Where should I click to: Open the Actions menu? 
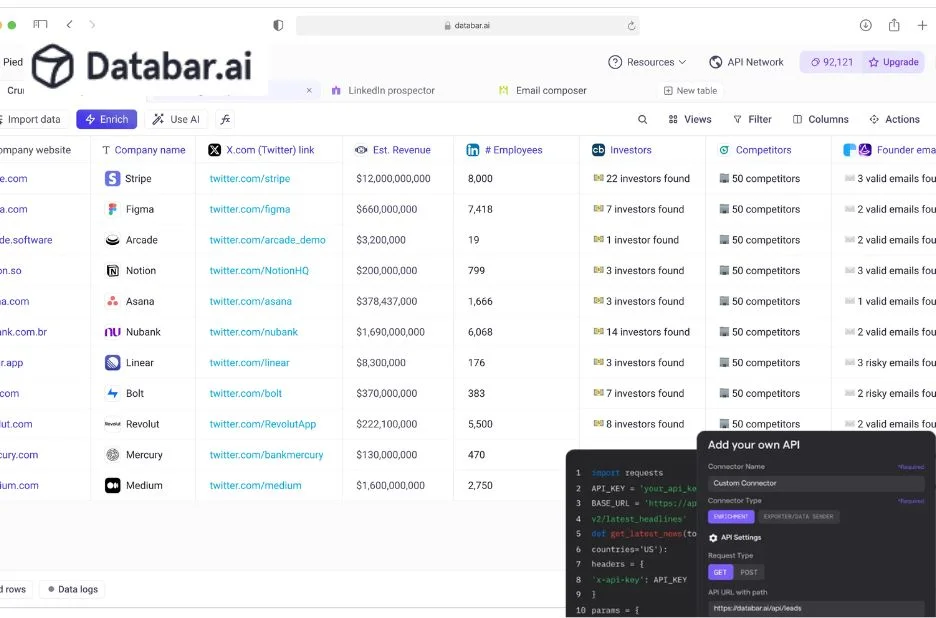894,119
